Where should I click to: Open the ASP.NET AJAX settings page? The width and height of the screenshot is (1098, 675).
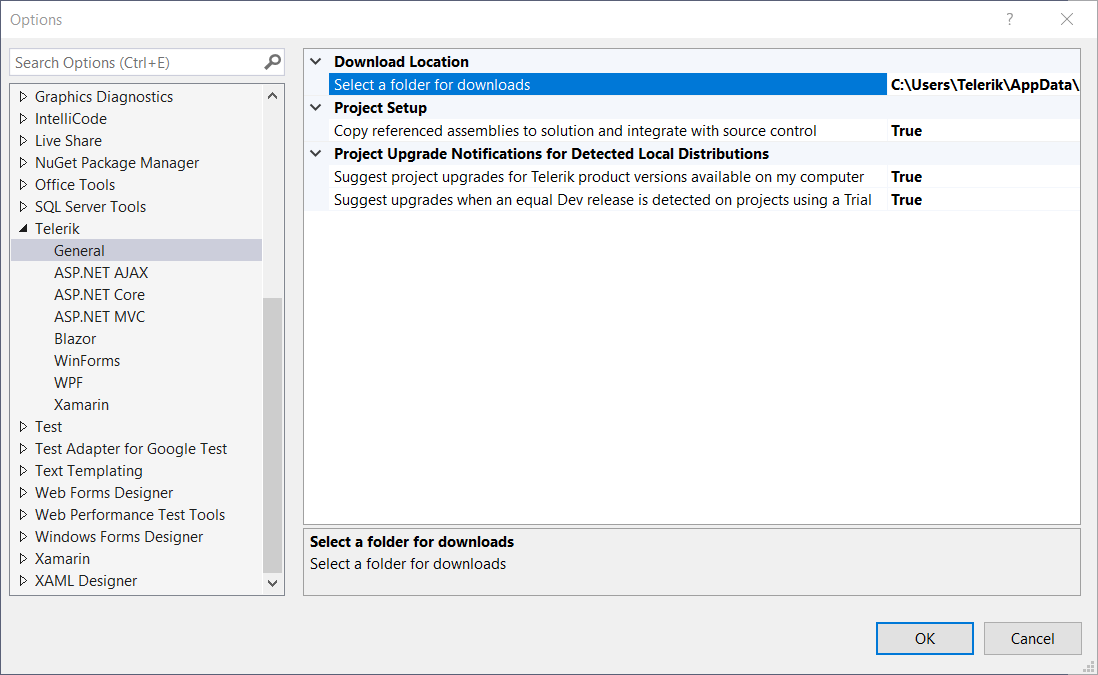101,272
